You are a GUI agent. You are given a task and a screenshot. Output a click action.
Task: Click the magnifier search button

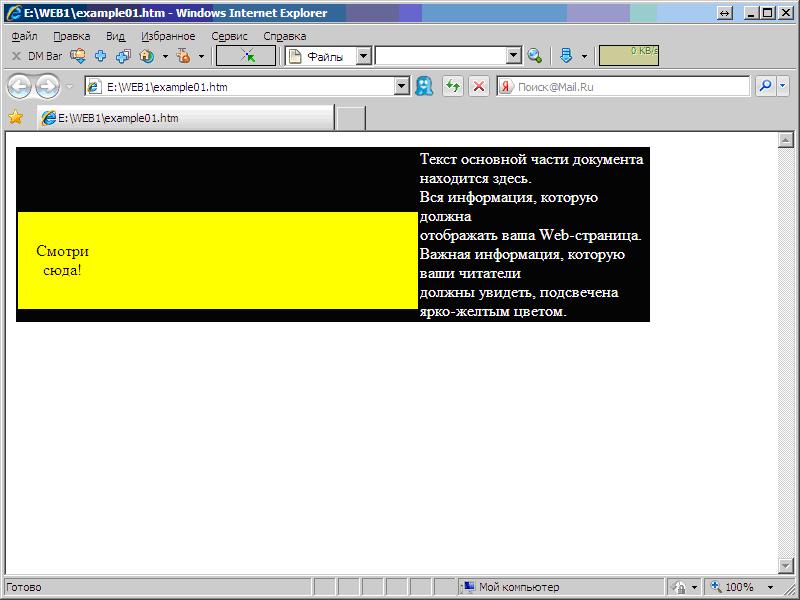(x=765, y=86)
